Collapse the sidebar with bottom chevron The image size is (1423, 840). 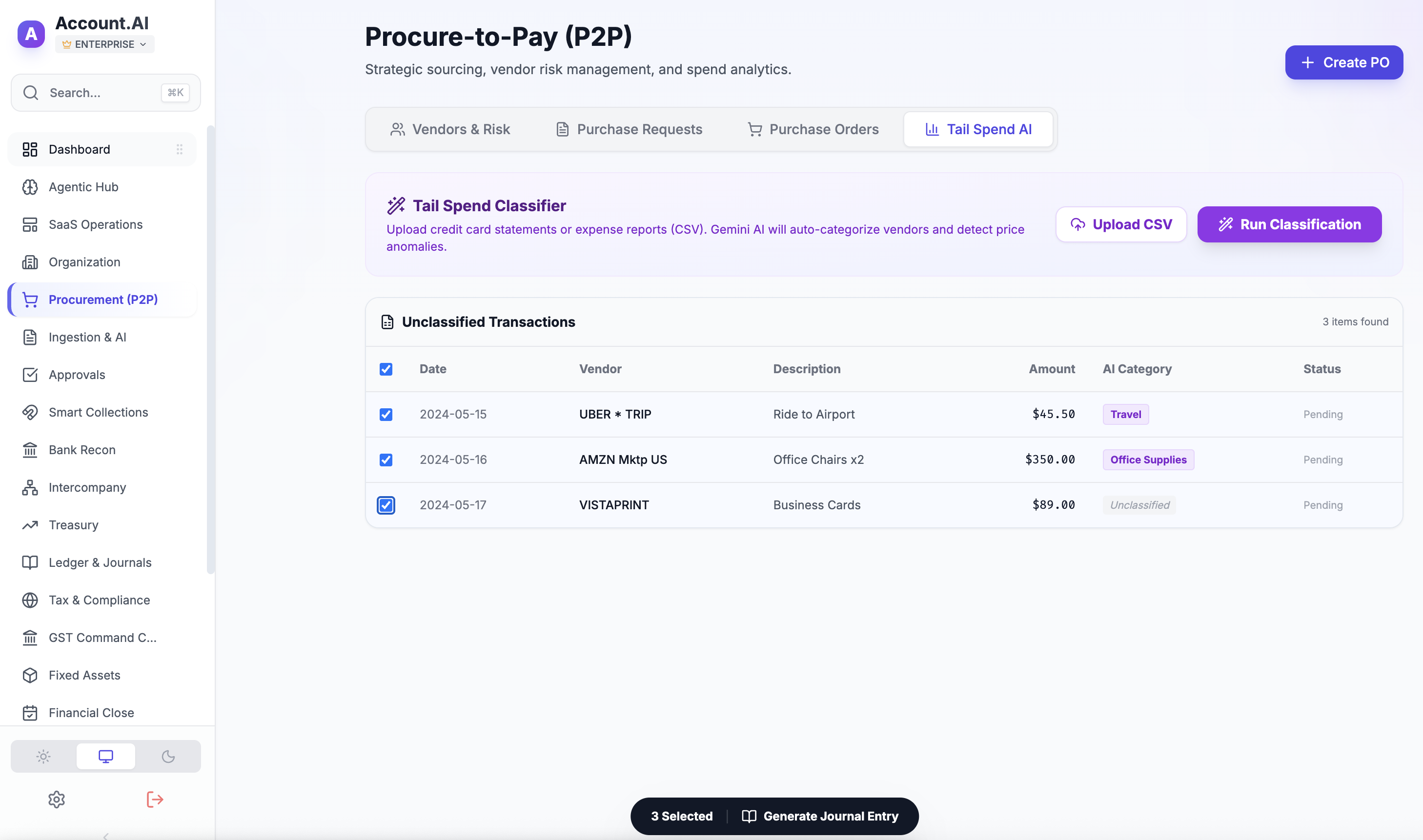click(106, 836)
